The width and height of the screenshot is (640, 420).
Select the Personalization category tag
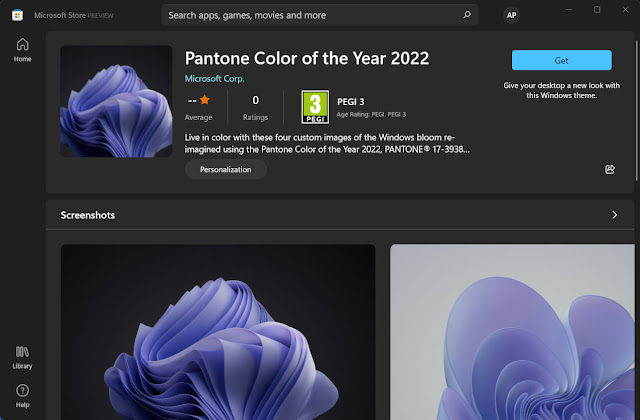226,169
